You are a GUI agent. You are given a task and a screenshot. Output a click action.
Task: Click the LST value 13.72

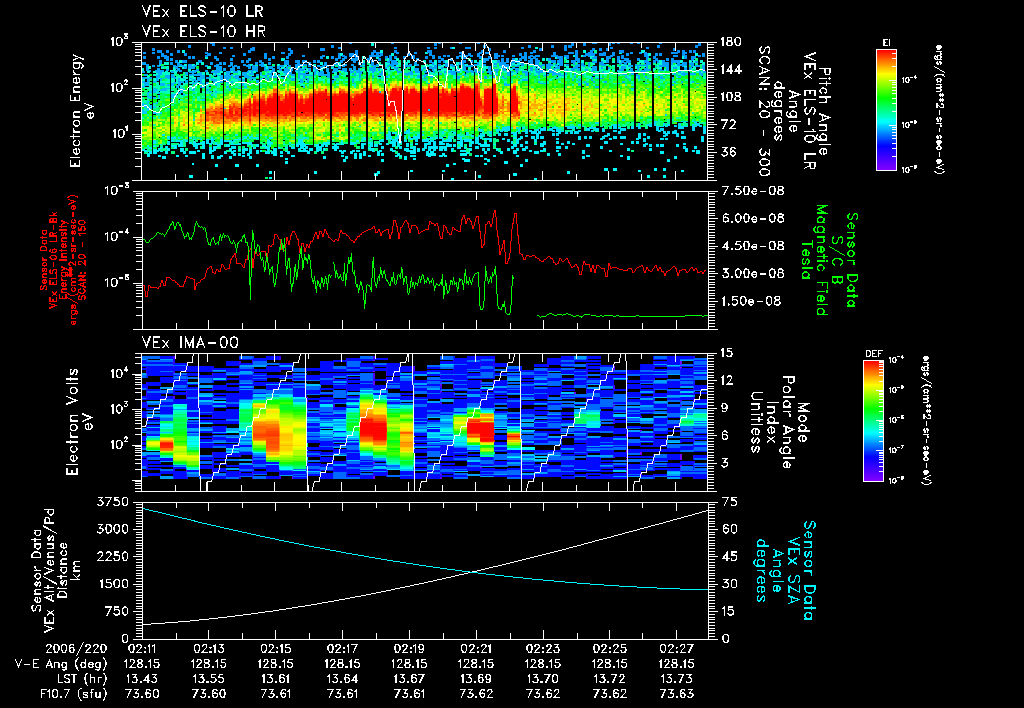(x=610, y=679)
